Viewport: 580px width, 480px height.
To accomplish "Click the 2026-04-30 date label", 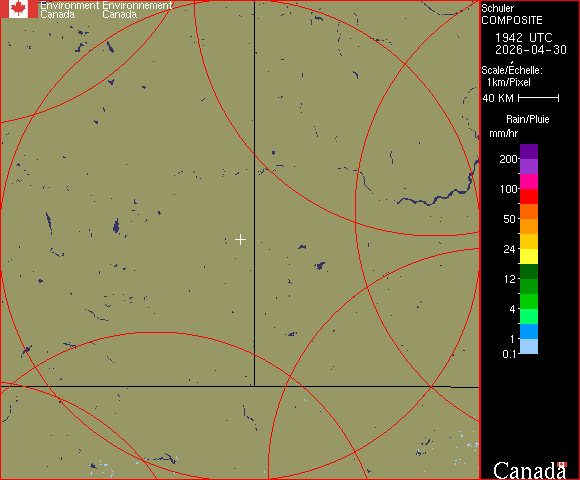I will coord(531,50).
